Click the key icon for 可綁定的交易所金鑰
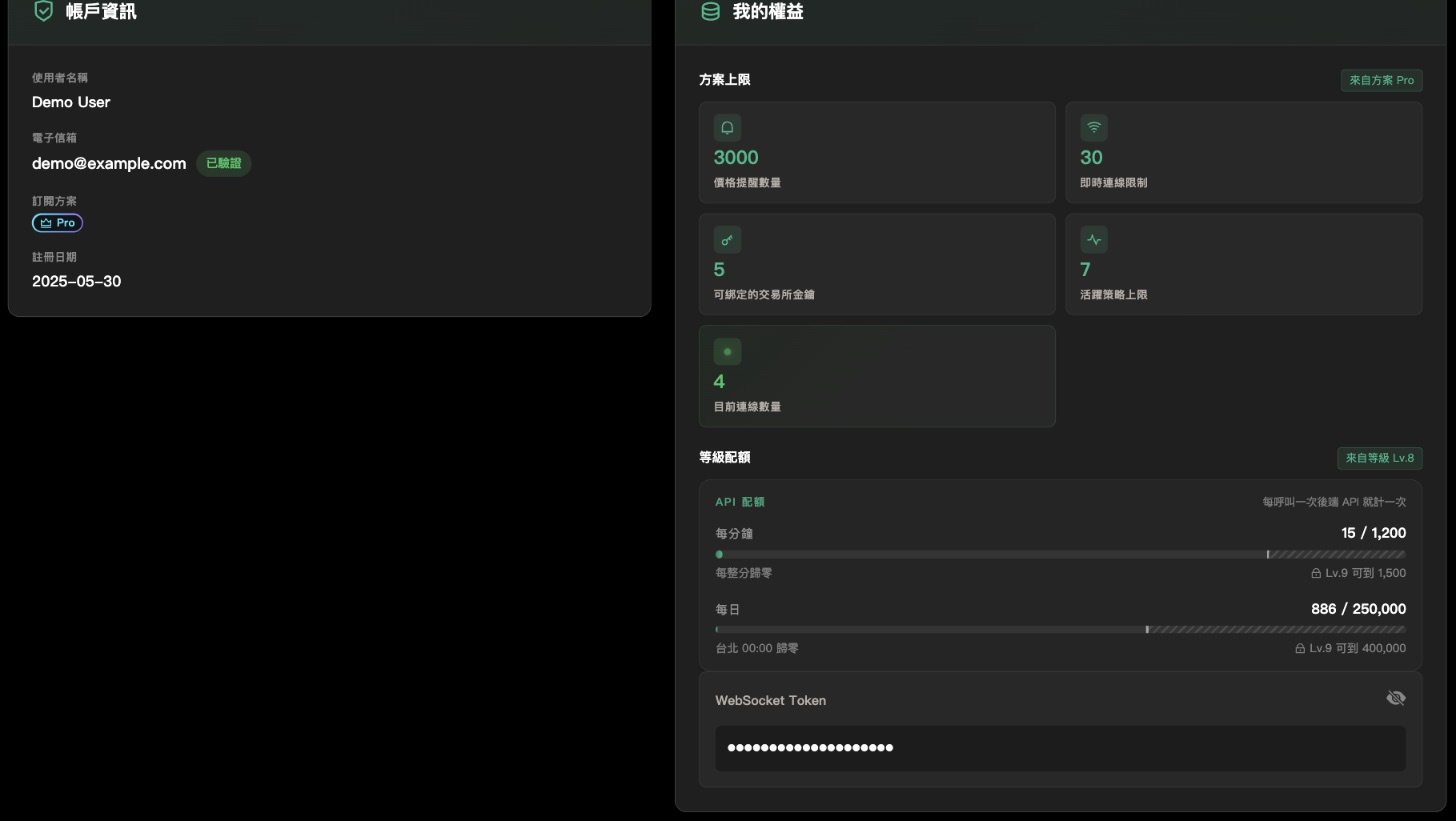 pyautogui.click(x=727, y=239)
